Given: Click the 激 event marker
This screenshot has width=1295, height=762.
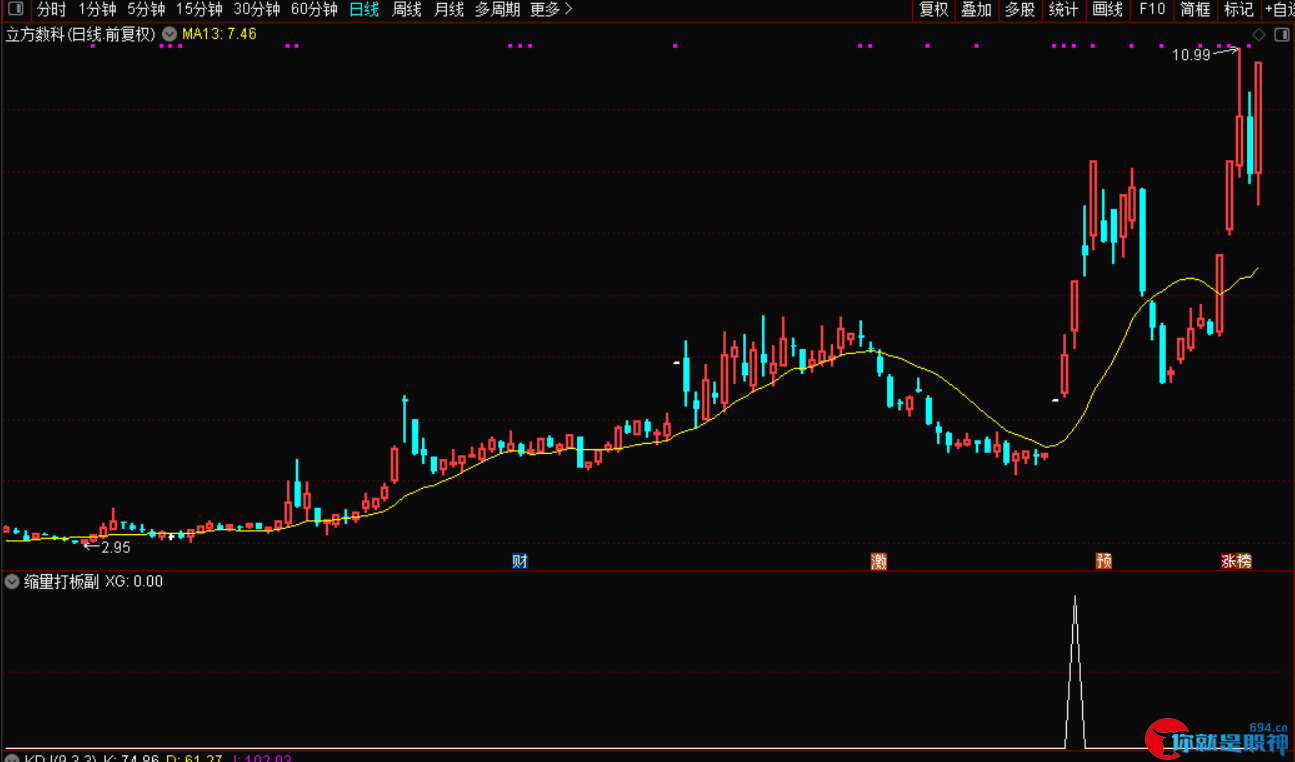Looking at the screenshot, I should pos(878,561).
